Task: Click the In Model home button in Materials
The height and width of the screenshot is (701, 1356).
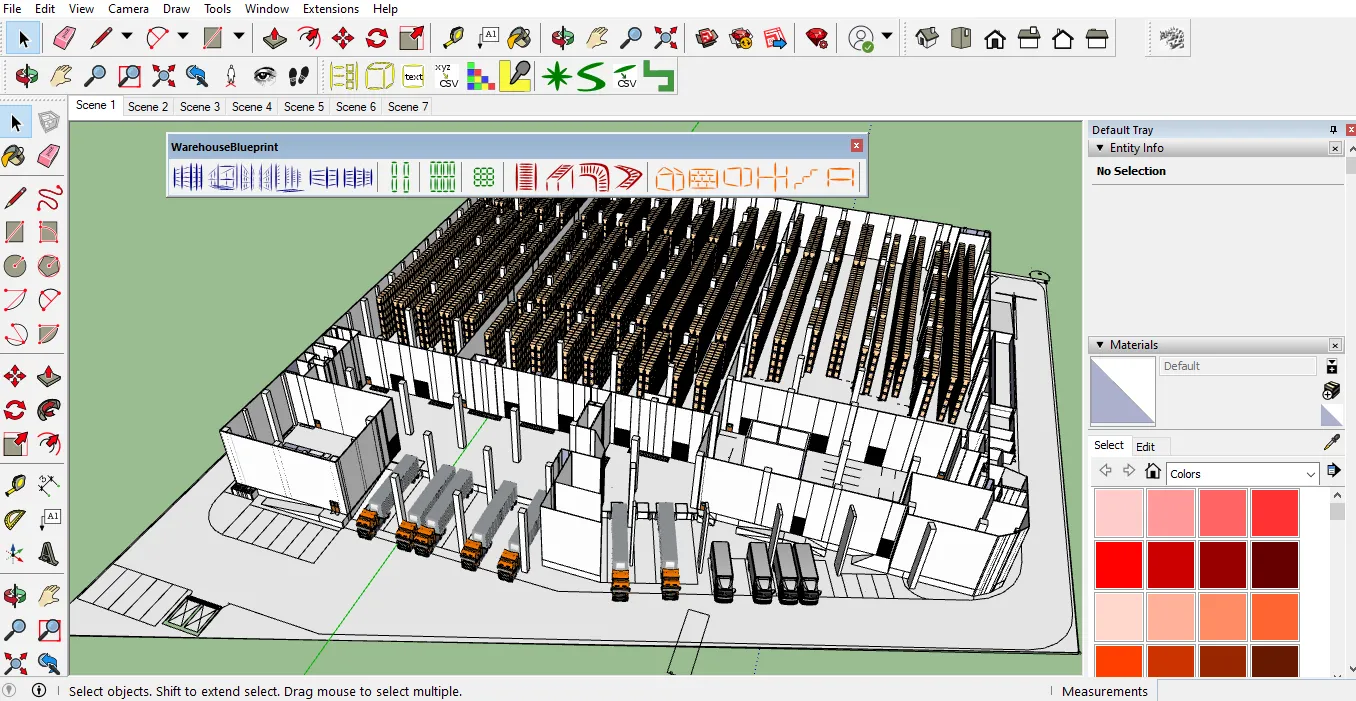Action: [1152, 470]
